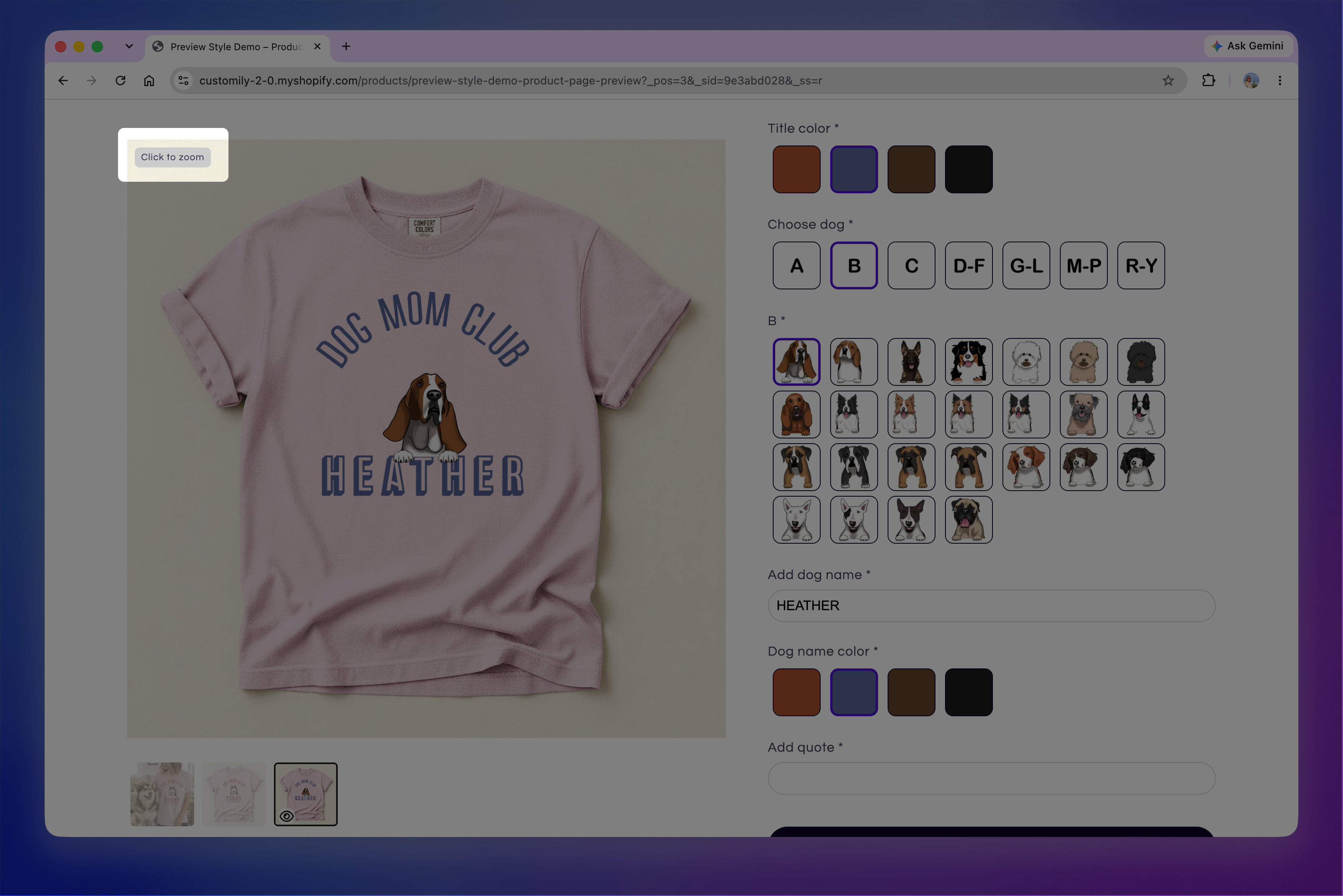
Task: Open the second light pink shirt thumbnail
Action: 234,794
